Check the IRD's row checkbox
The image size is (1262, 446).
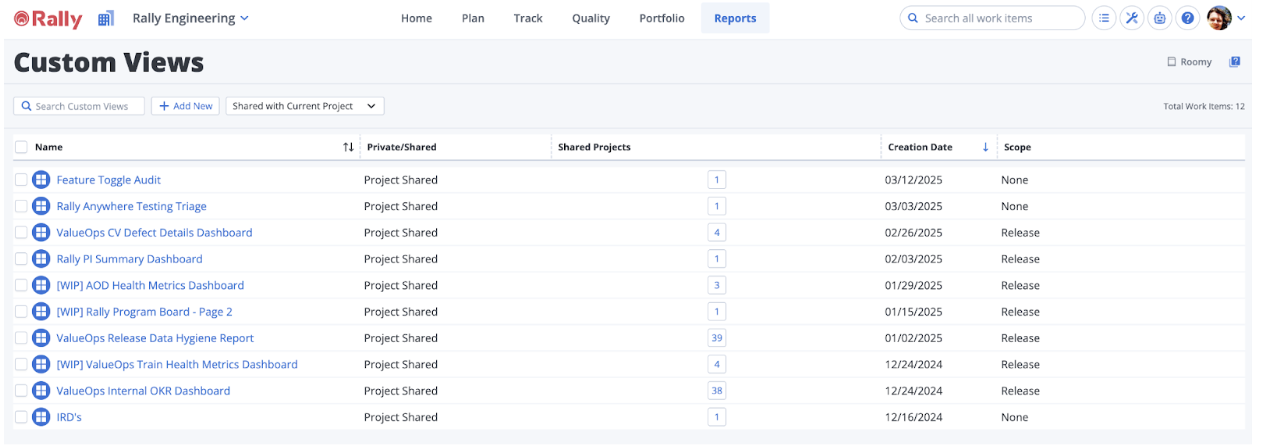21,417
